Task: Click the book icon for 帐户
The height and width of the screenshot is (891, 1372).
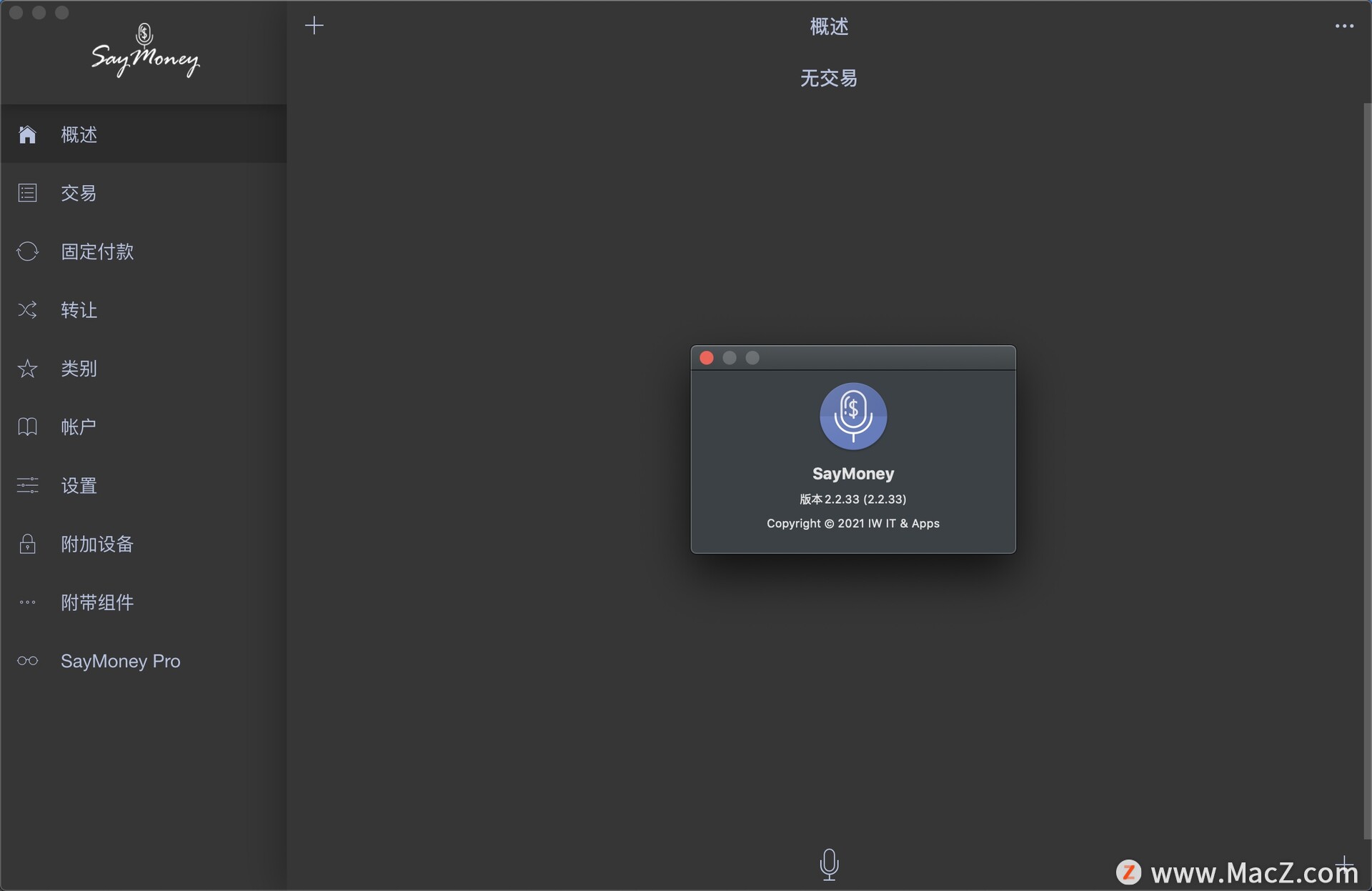Action: [27, 427]
